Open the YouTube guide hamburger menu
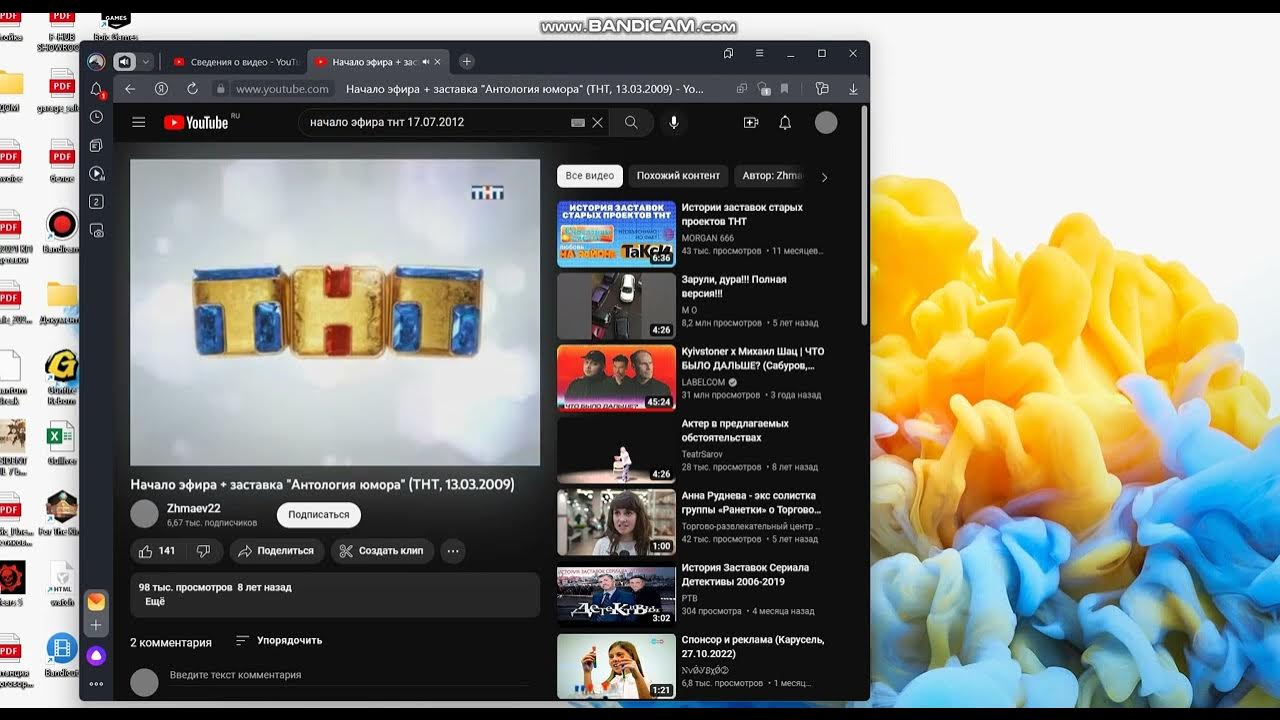 [x=139, y=122]
